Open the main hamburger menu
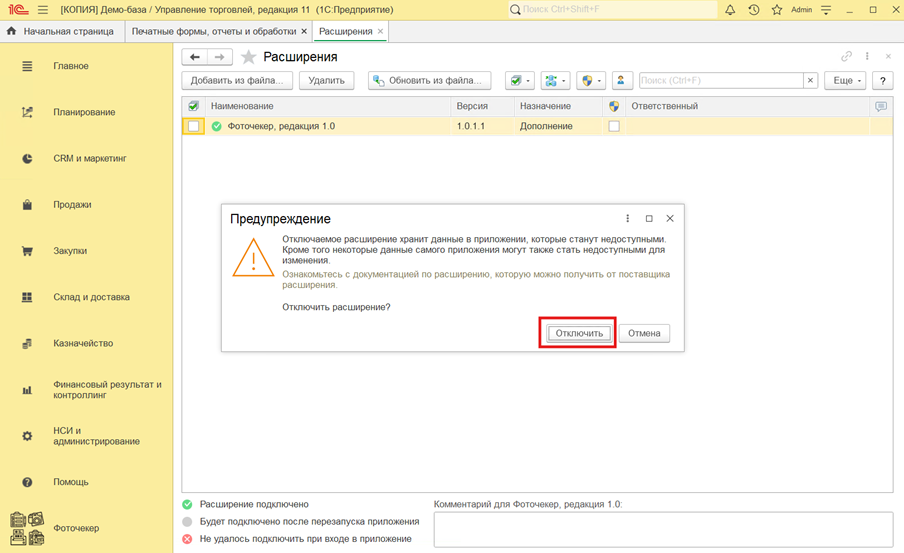904x553 pixels. coord(43,10)
